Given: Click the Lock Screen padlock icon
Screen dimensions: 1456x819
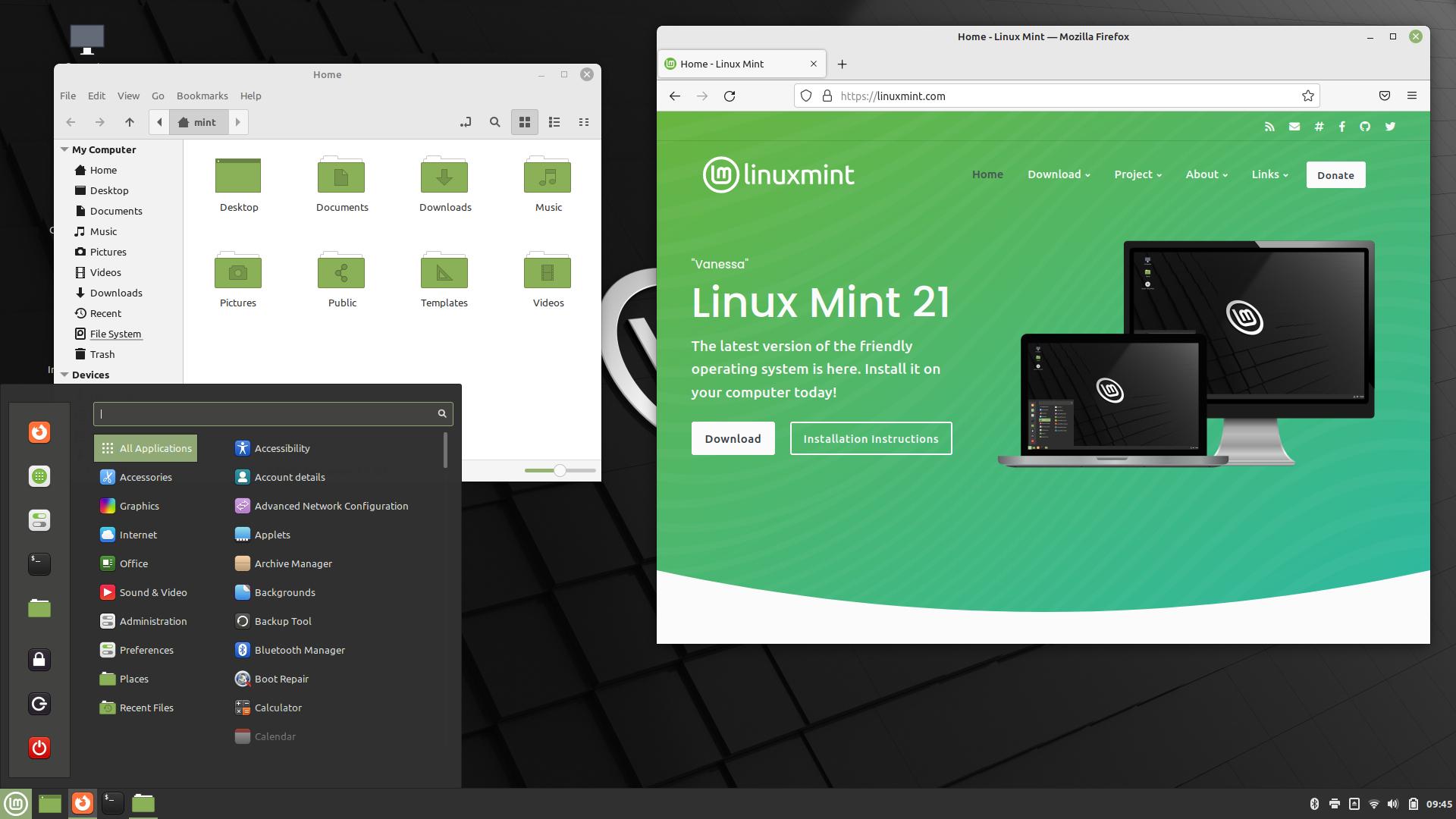Looking at the screenshot, I should click(x=39, y=659).
